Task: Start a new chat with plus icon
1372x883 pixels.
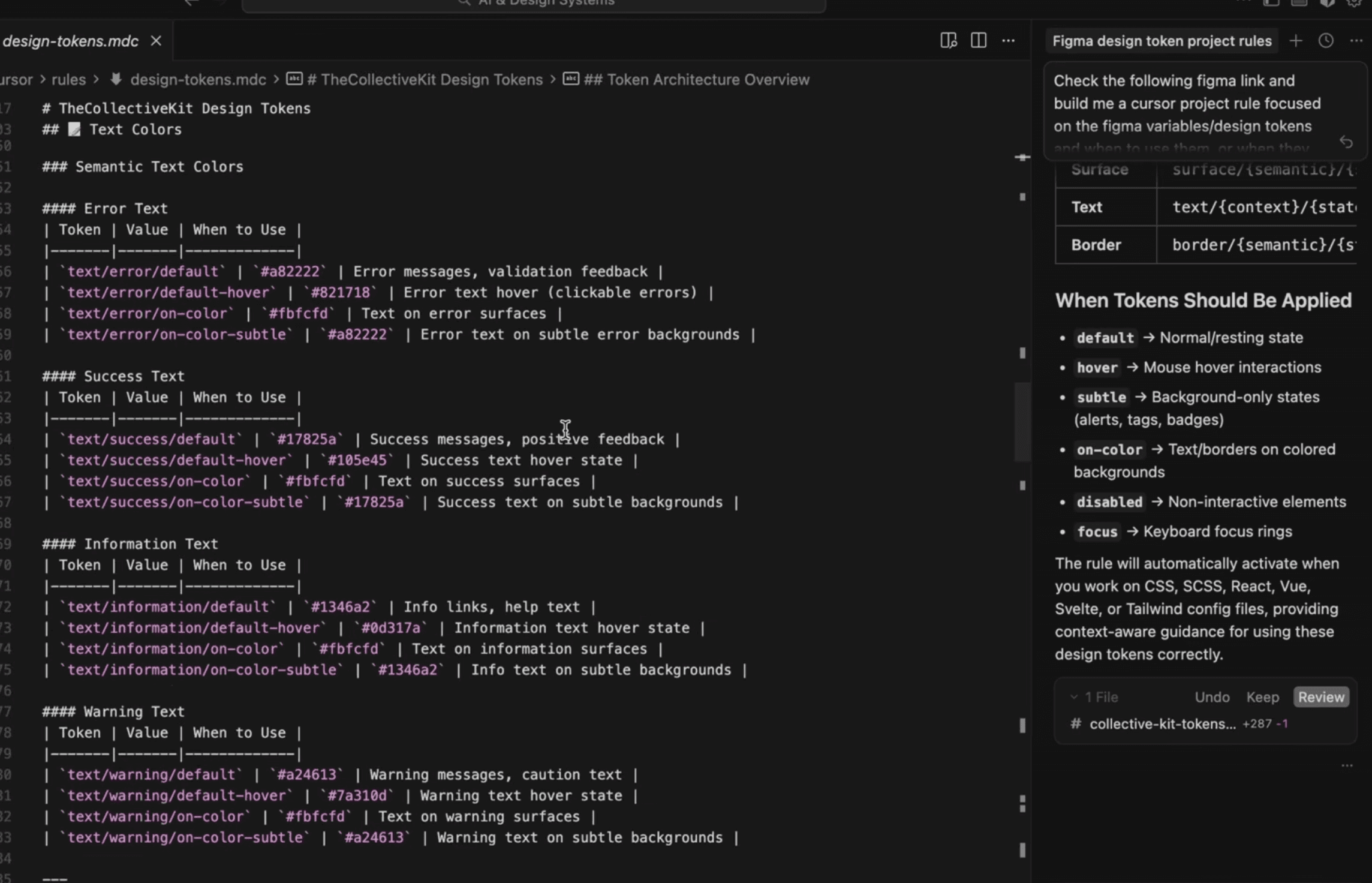Action: [1296, 41]
